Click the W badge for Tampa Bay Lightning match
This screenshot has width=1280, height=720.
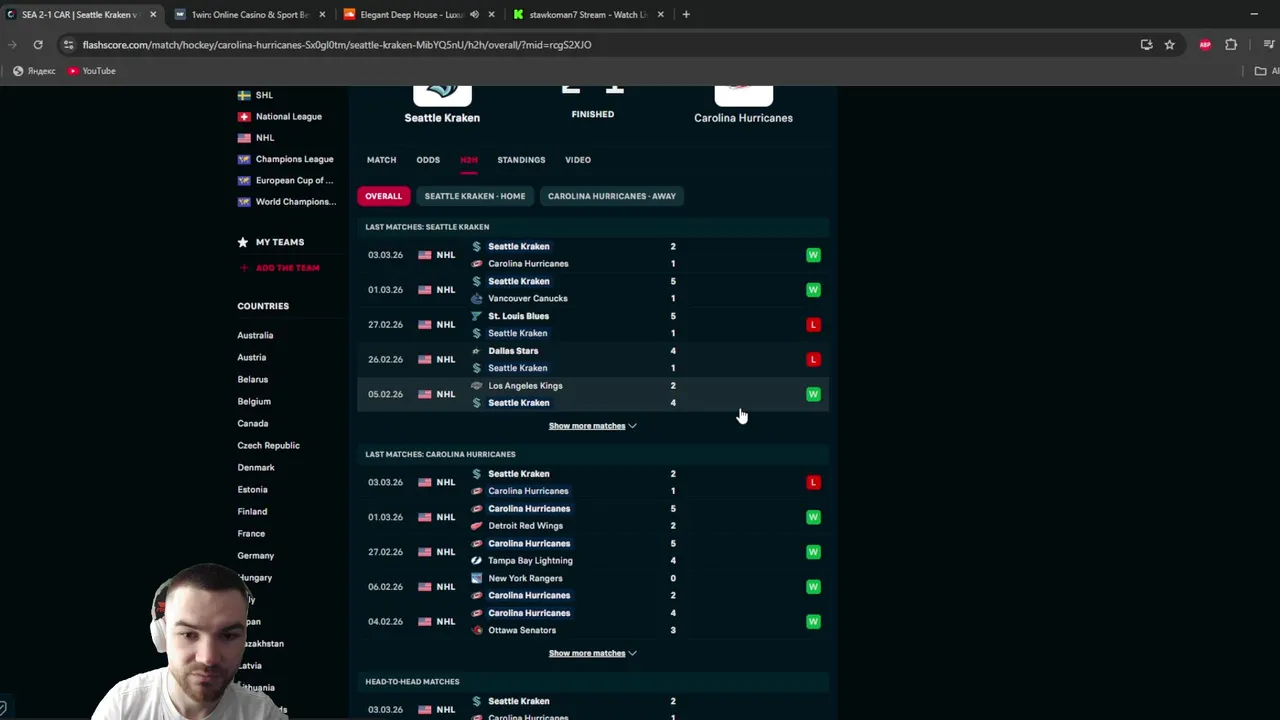(x=813, y=552)
